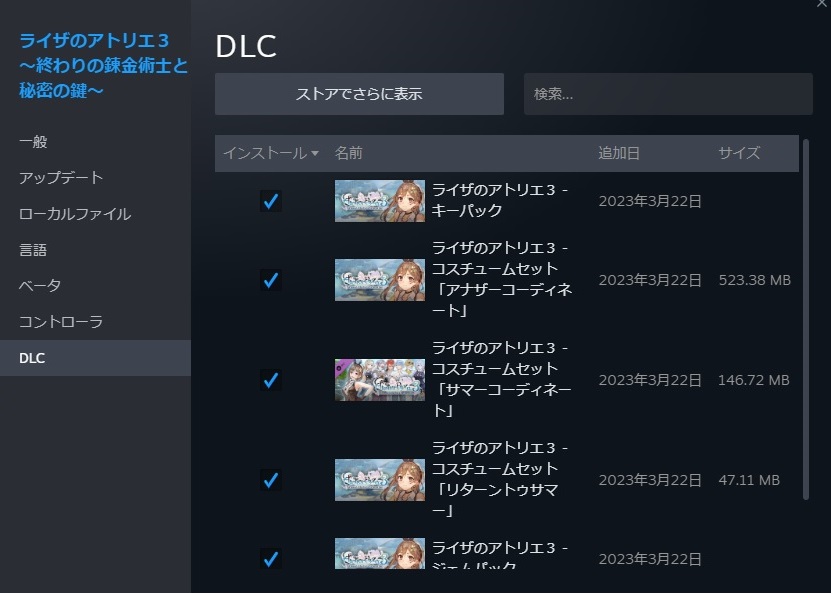This screenshot has height=593, width=831.
Task: Click the DLC list vertical scrollbar
Action: tap(806, 319)
